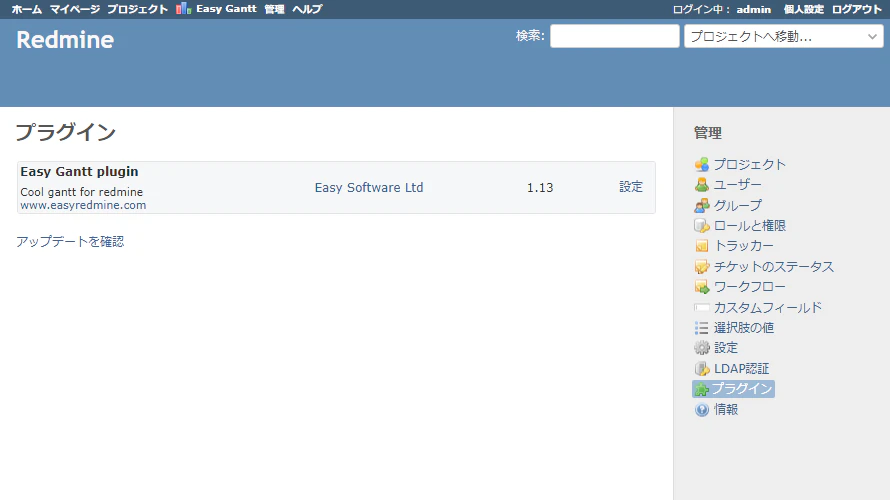Click the プラグイン puzzle piece icon
The height and width of the screenshot is (500, 890).
tap(702, 389)
